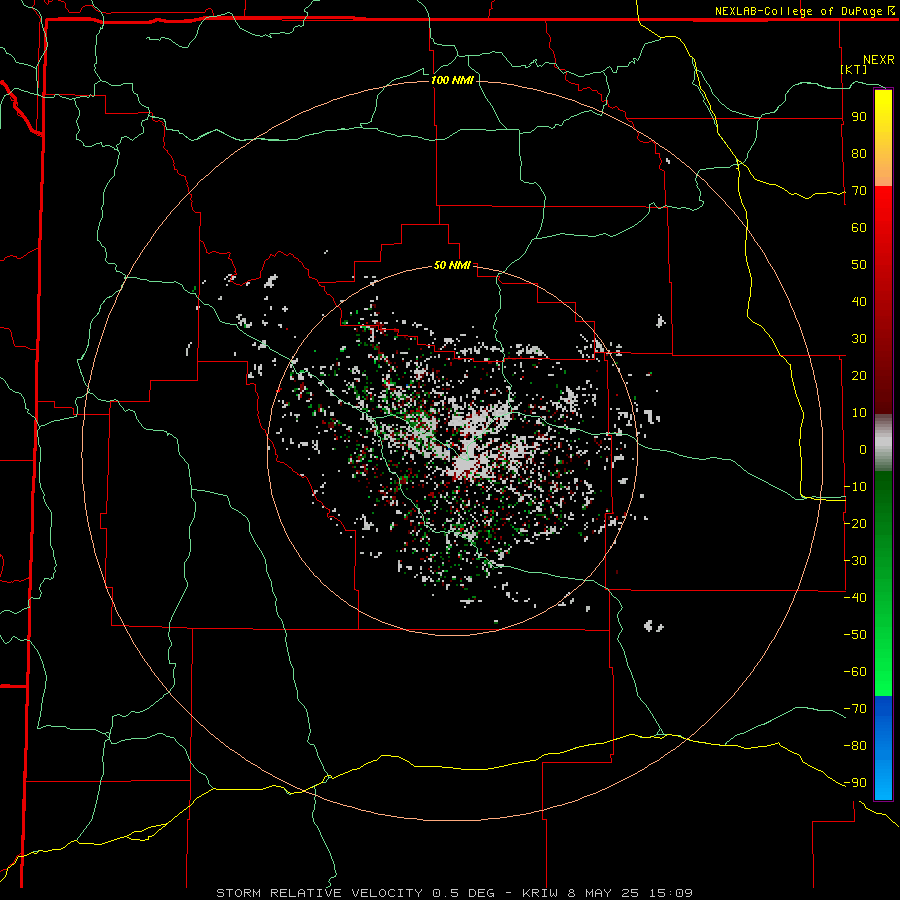
Task: Click the 70 value on the velocity scale
Action: pyautogui.click(x=859, y=191)
